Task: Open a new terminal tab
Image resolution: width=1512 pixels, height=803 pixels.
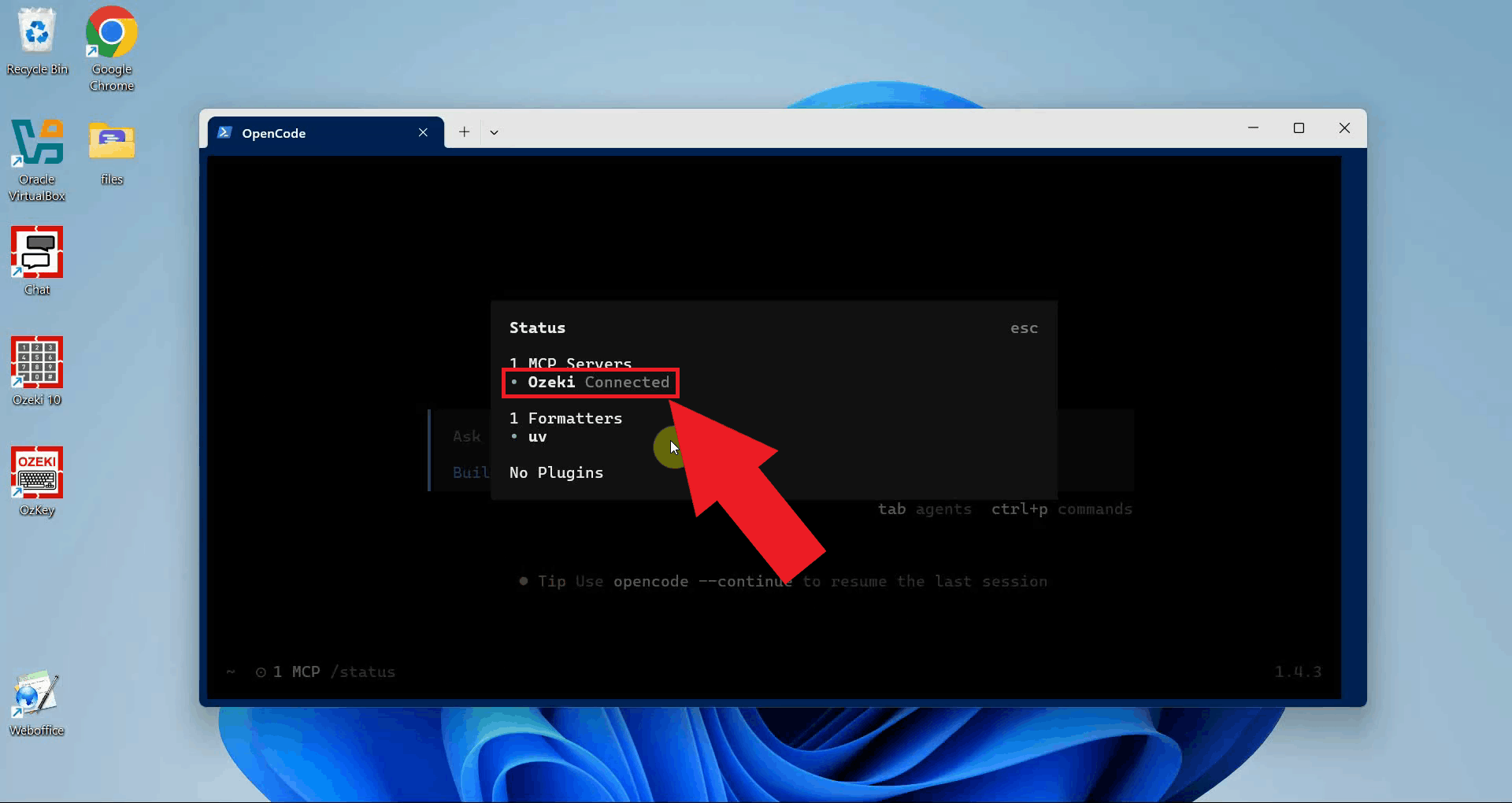Action: pos(465,132)
